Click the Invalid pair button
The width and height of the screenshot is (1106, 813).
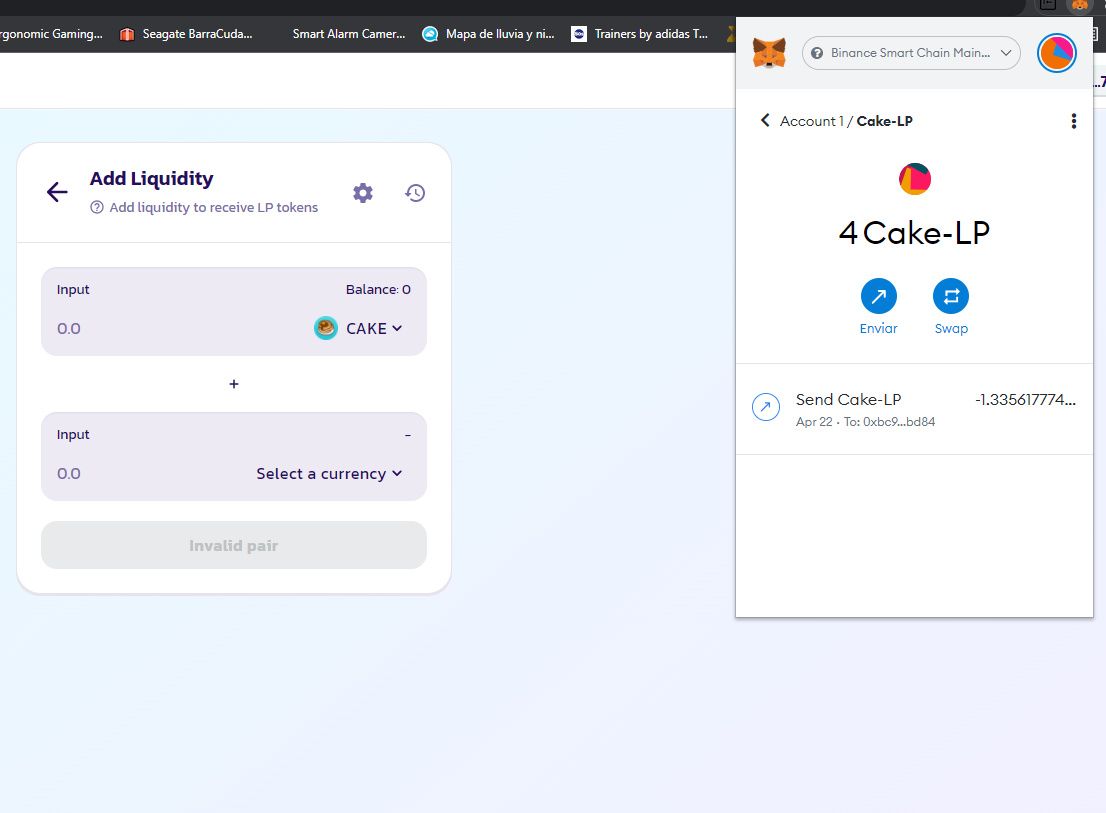(x=233, y=545)
